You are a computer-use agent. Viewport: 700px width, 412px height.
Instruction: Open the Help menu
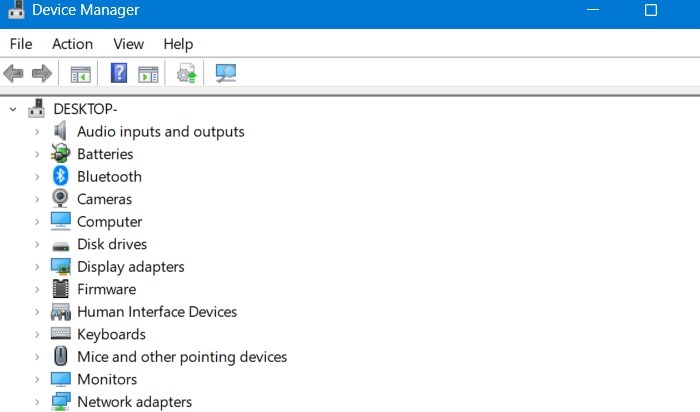[178, 44]
